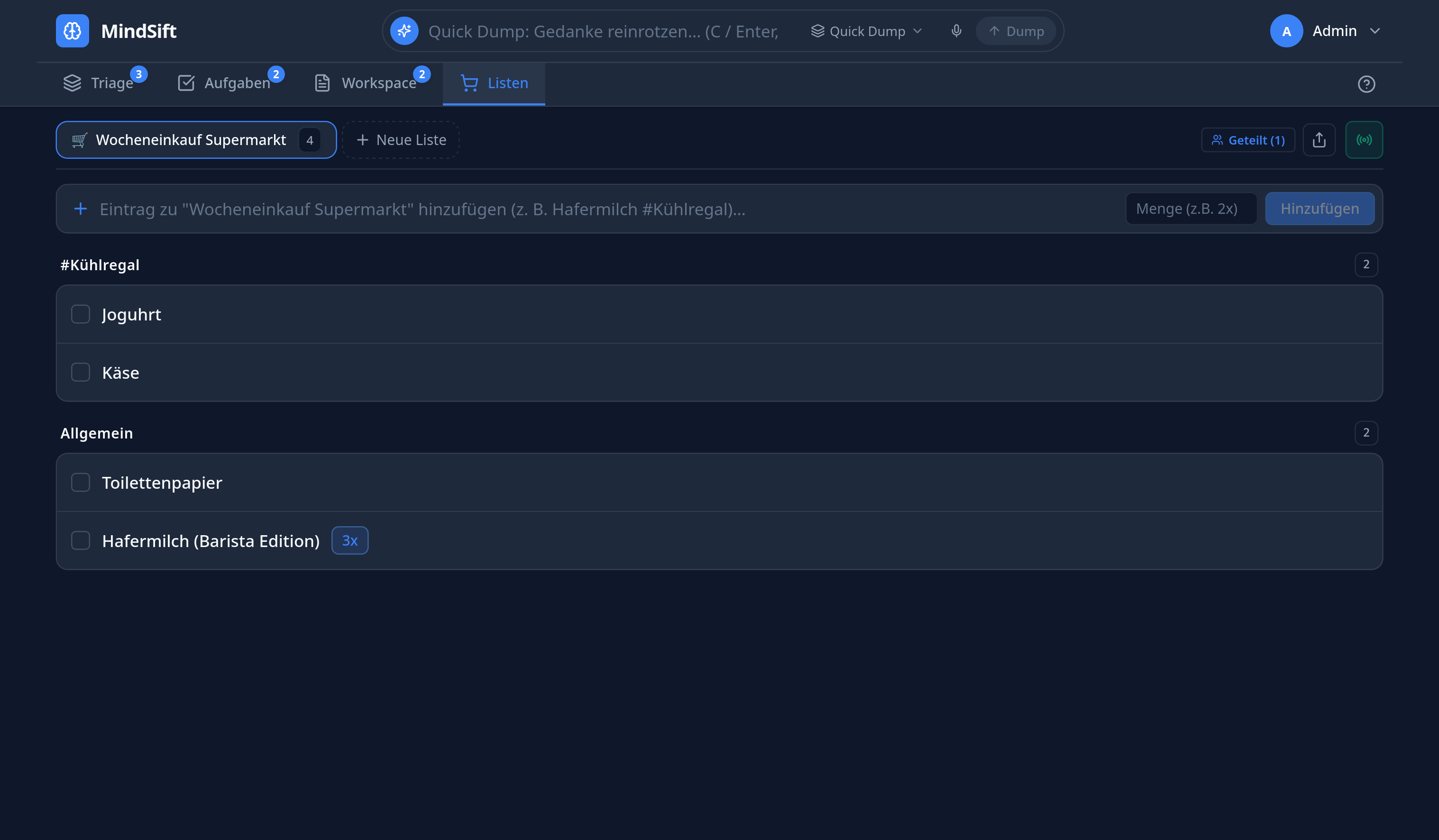Open the Quick Dump mode dropdown

coord(867,31)
